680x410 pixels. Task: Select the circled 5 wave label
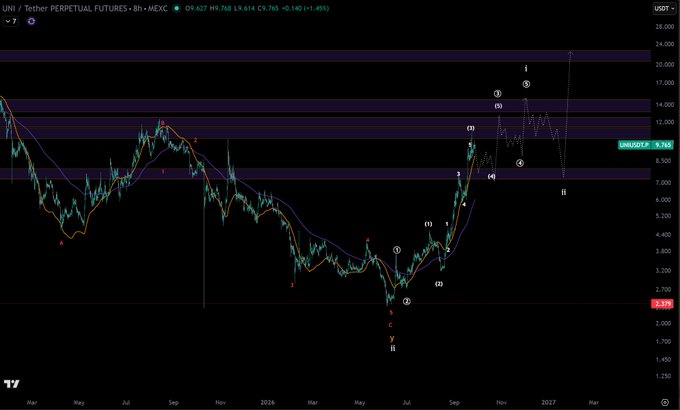526,84
